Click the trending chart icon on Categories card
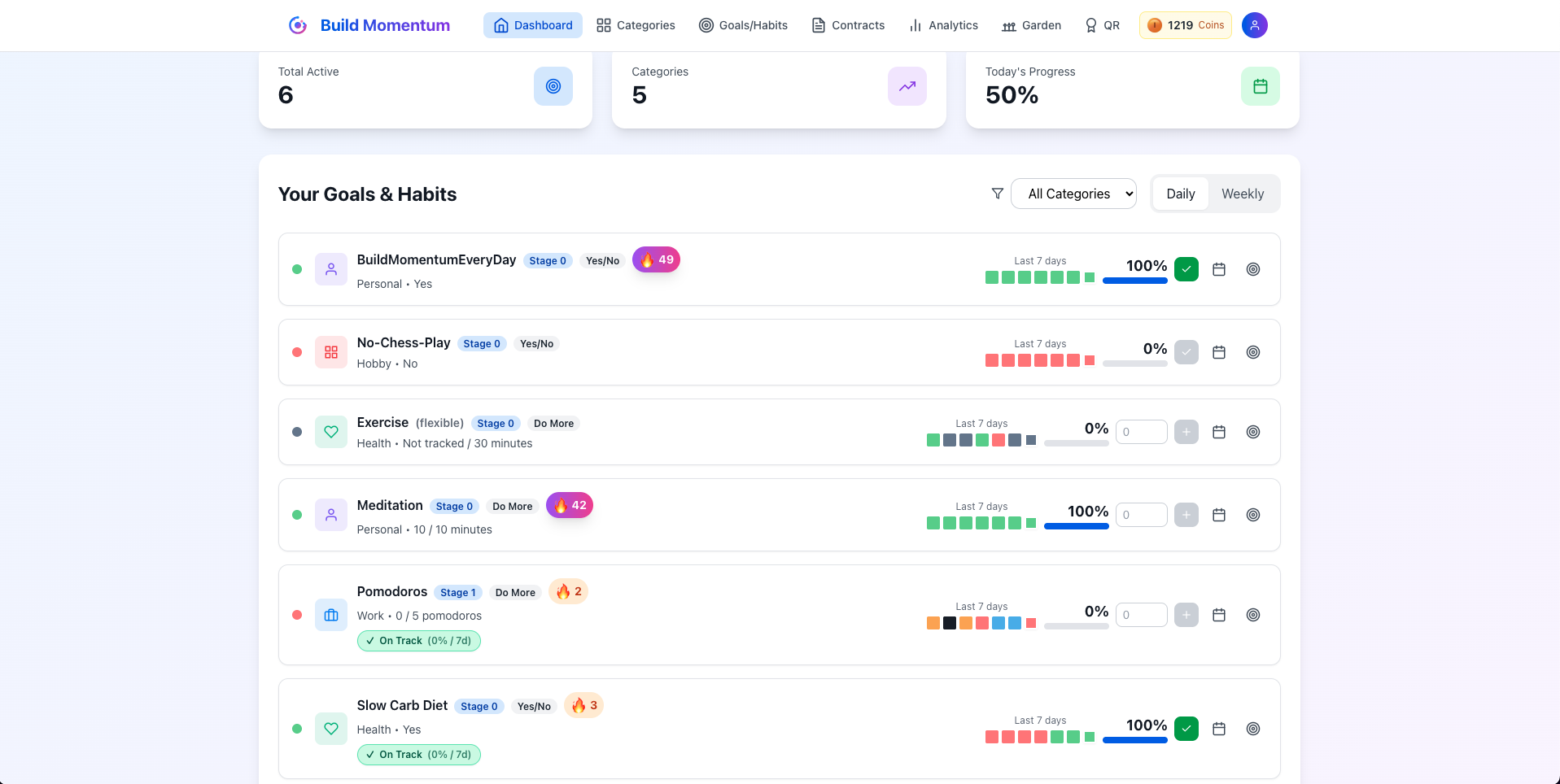1560x784 pixels. (907, 86)
